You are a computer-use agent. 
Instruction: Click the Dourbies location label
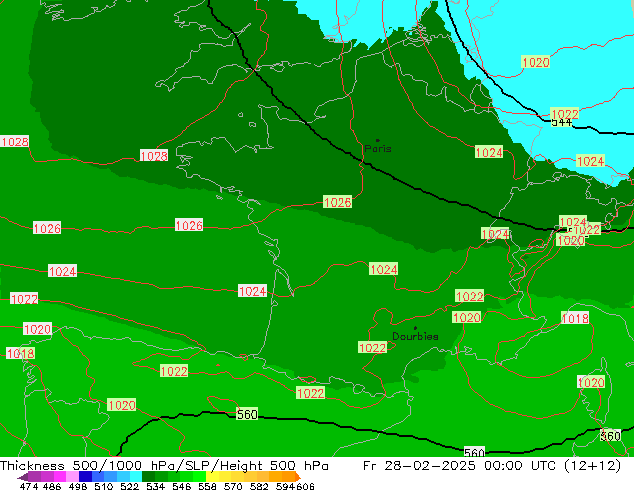pos(415,336)
